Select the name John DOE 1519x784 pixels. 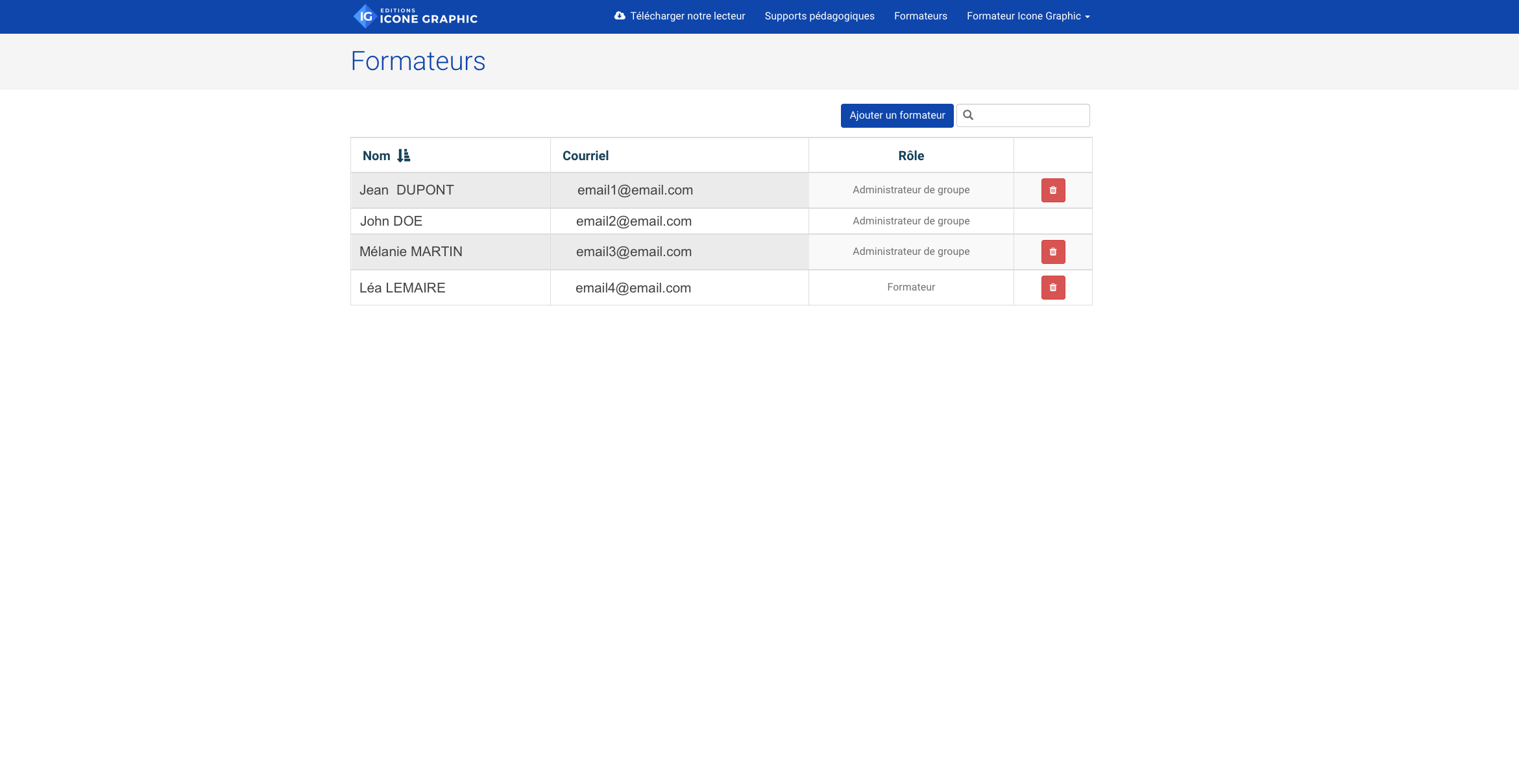(391, 221)
